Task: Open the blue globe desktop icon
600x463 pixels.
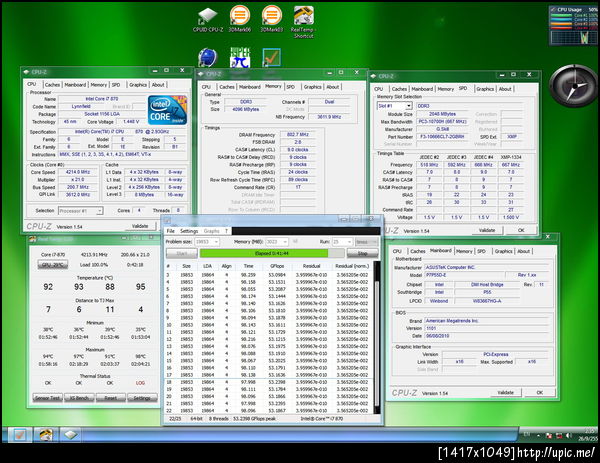Action: pyautogui.click(x=210, y=57)
